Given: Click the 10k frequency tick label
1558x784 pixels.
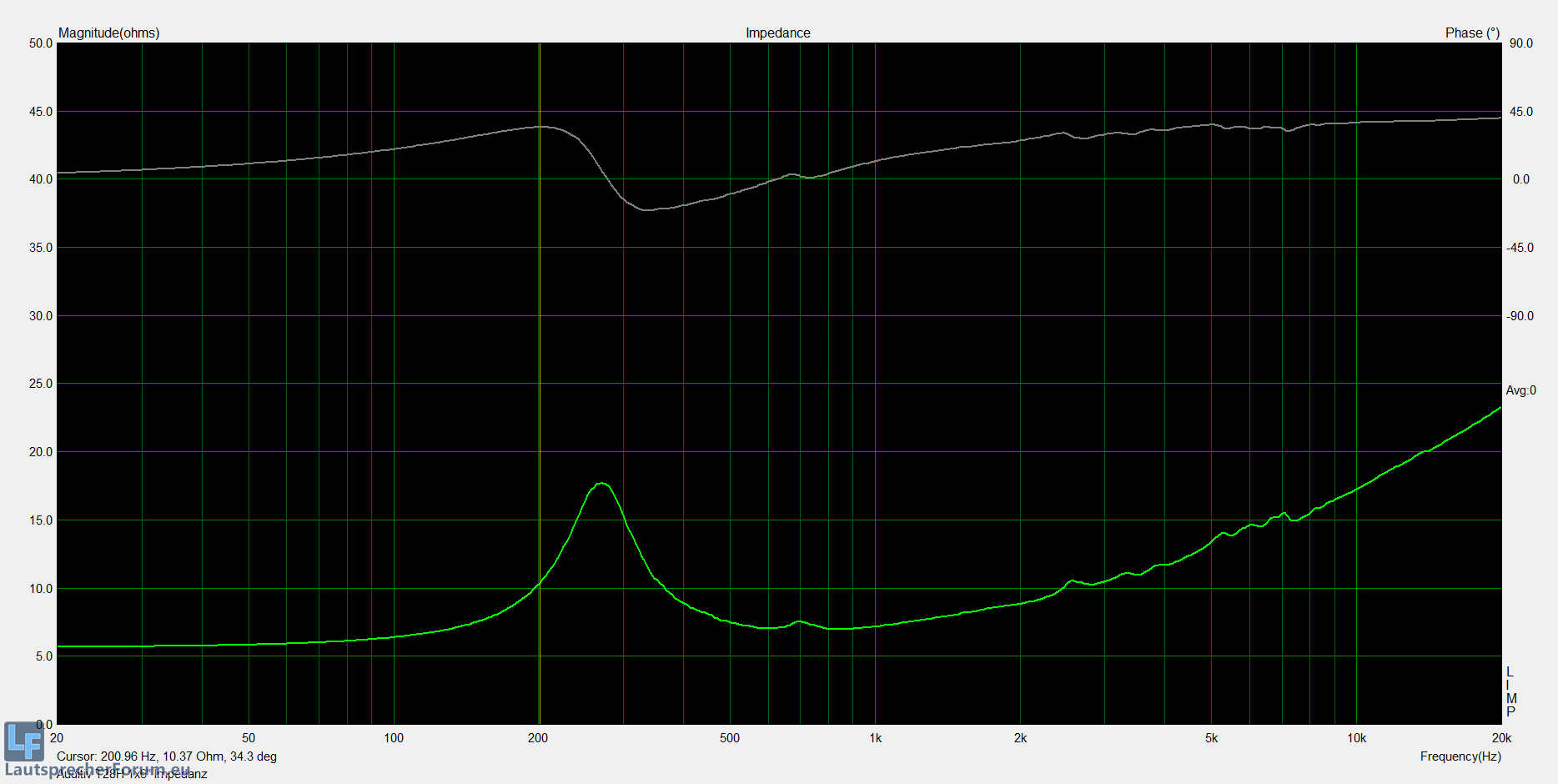Looking at the screenshot, I should click(1356, 738).
